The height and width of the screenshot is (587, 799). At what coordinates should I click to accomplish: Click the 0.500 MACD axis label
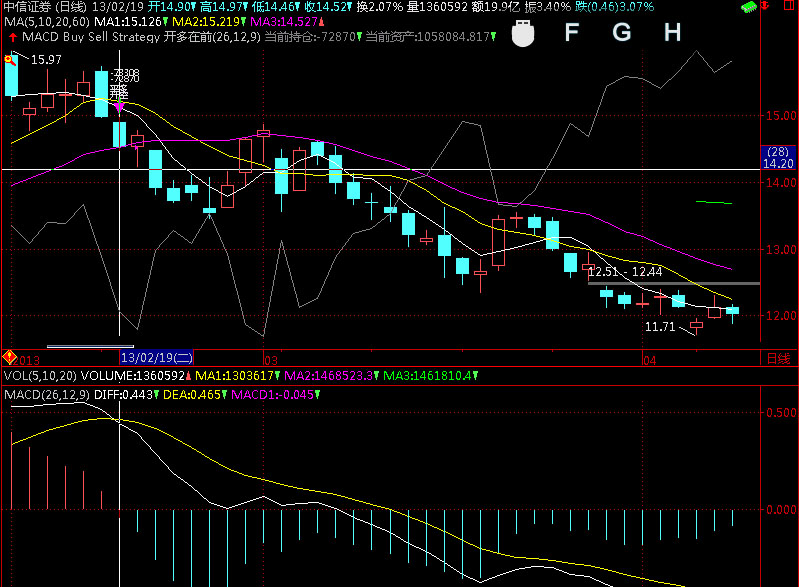click(x=782, y=413)
